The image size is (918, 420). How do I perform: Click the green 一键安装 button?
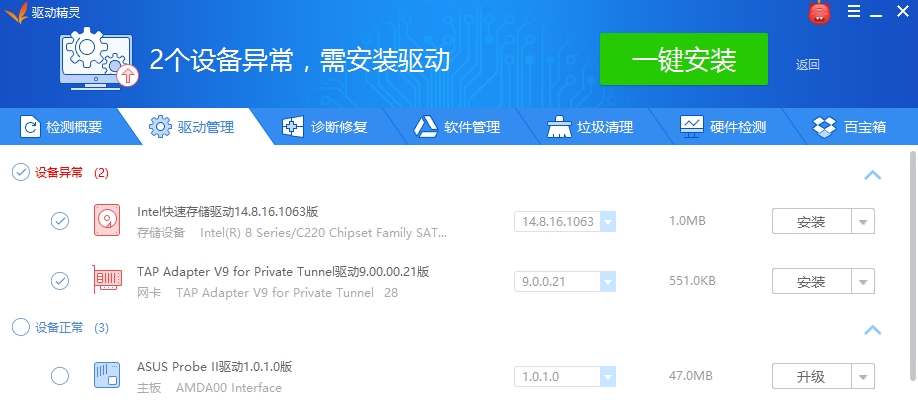(x=684, y=59)
